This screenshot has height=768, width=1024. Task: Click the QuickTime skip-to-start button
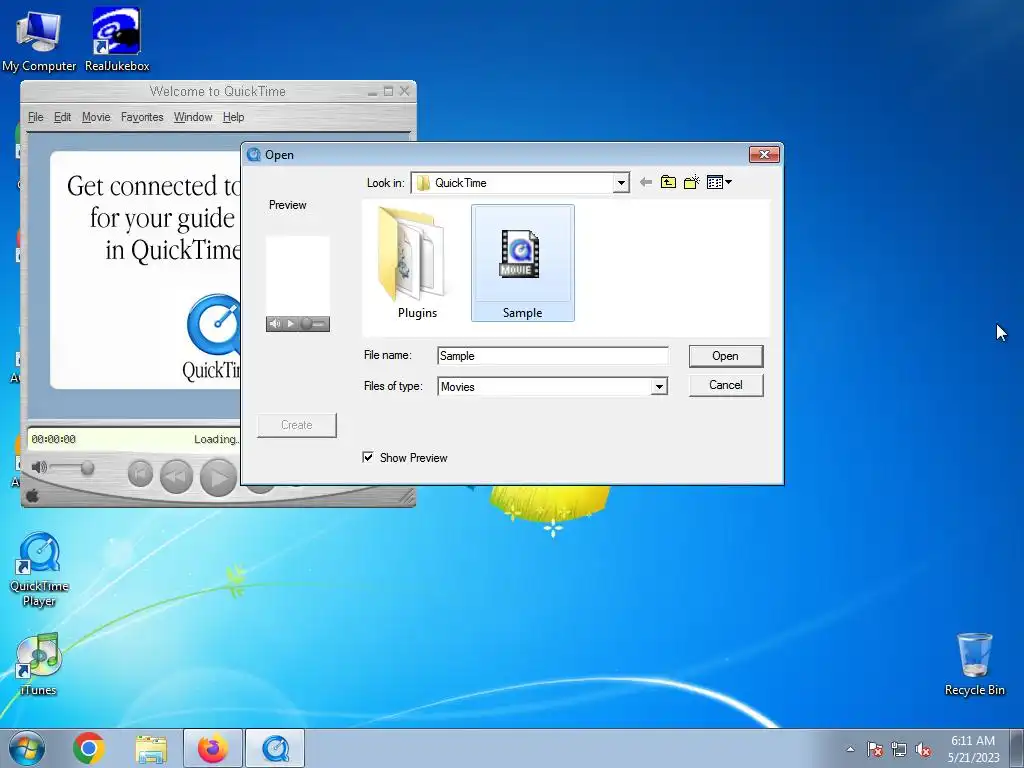pyautogui.click(x=140, y=473)
